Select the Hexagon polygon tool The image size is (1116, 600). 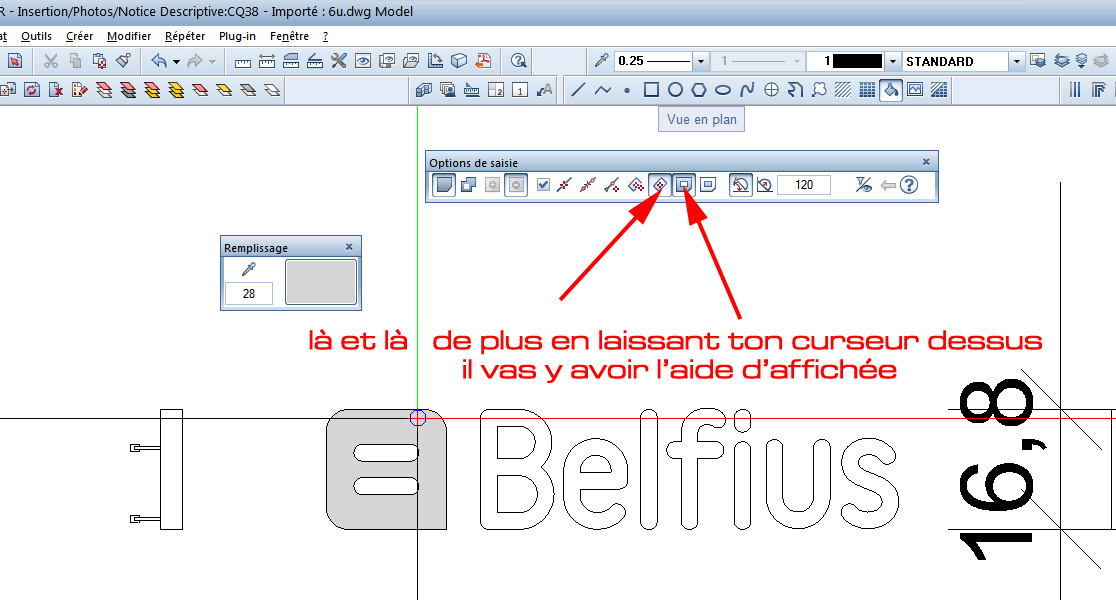[699, 90]
